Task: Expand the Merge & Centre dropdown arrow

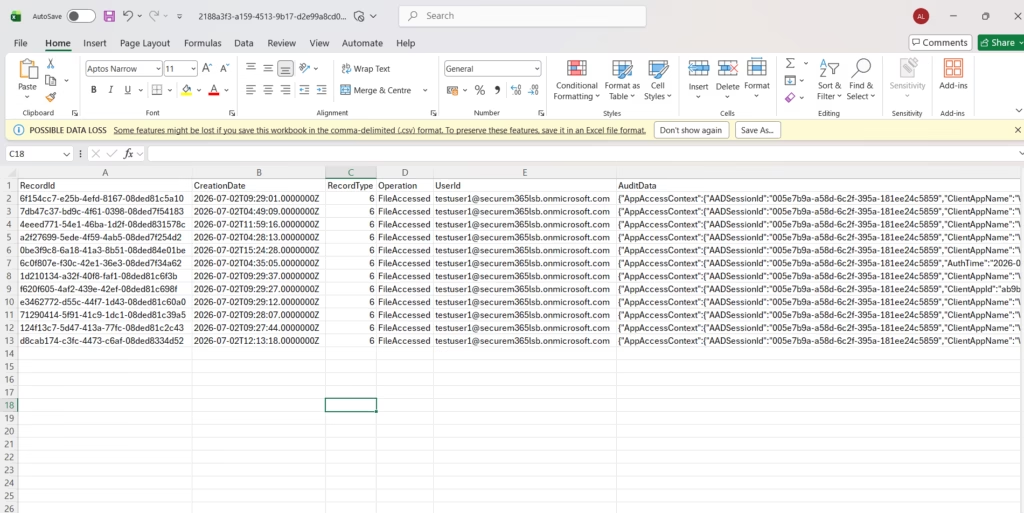Action: click(424, 90)
